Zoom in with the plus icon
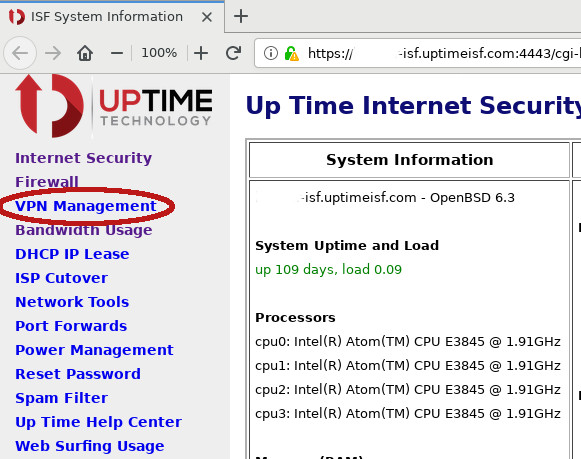This screenshot has height=459, width=581. pos(201,53)
